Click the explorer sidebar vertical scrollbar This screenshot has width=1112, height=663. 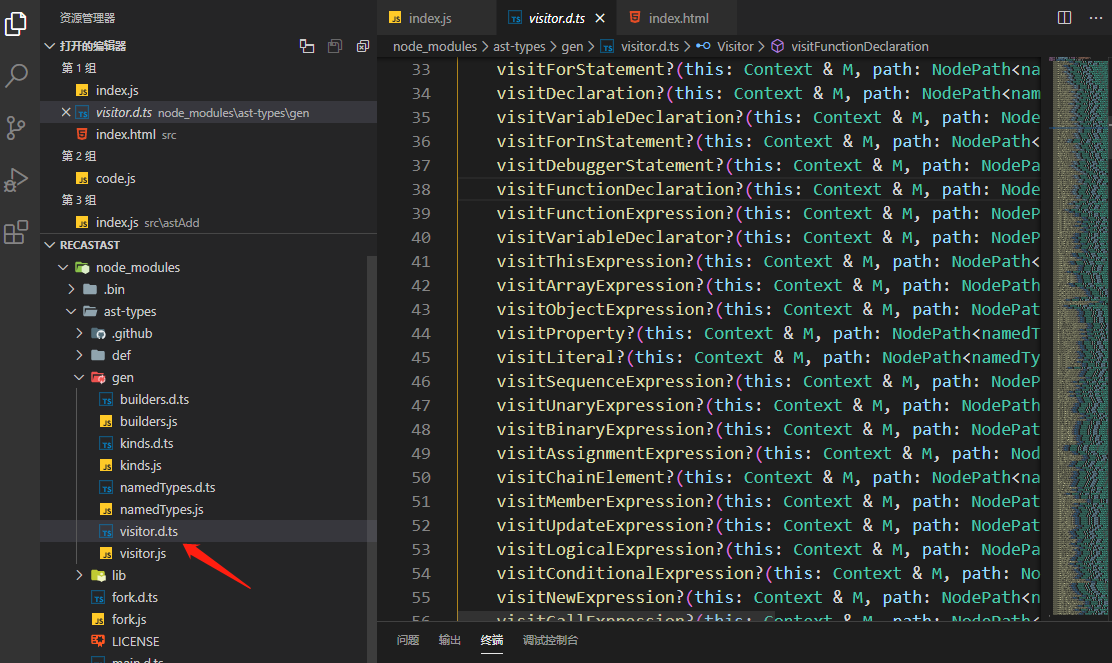[372, 457]
